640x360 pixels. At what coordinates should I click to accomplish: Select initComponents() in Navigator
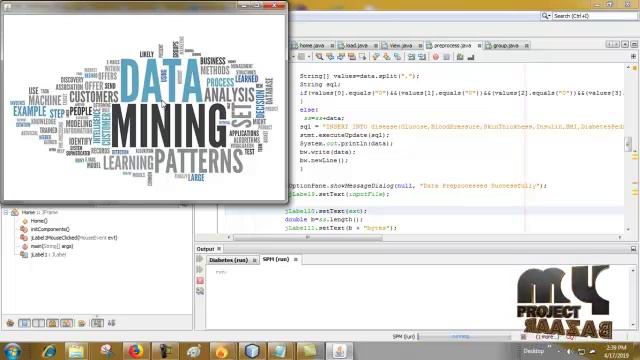[50, 229]
